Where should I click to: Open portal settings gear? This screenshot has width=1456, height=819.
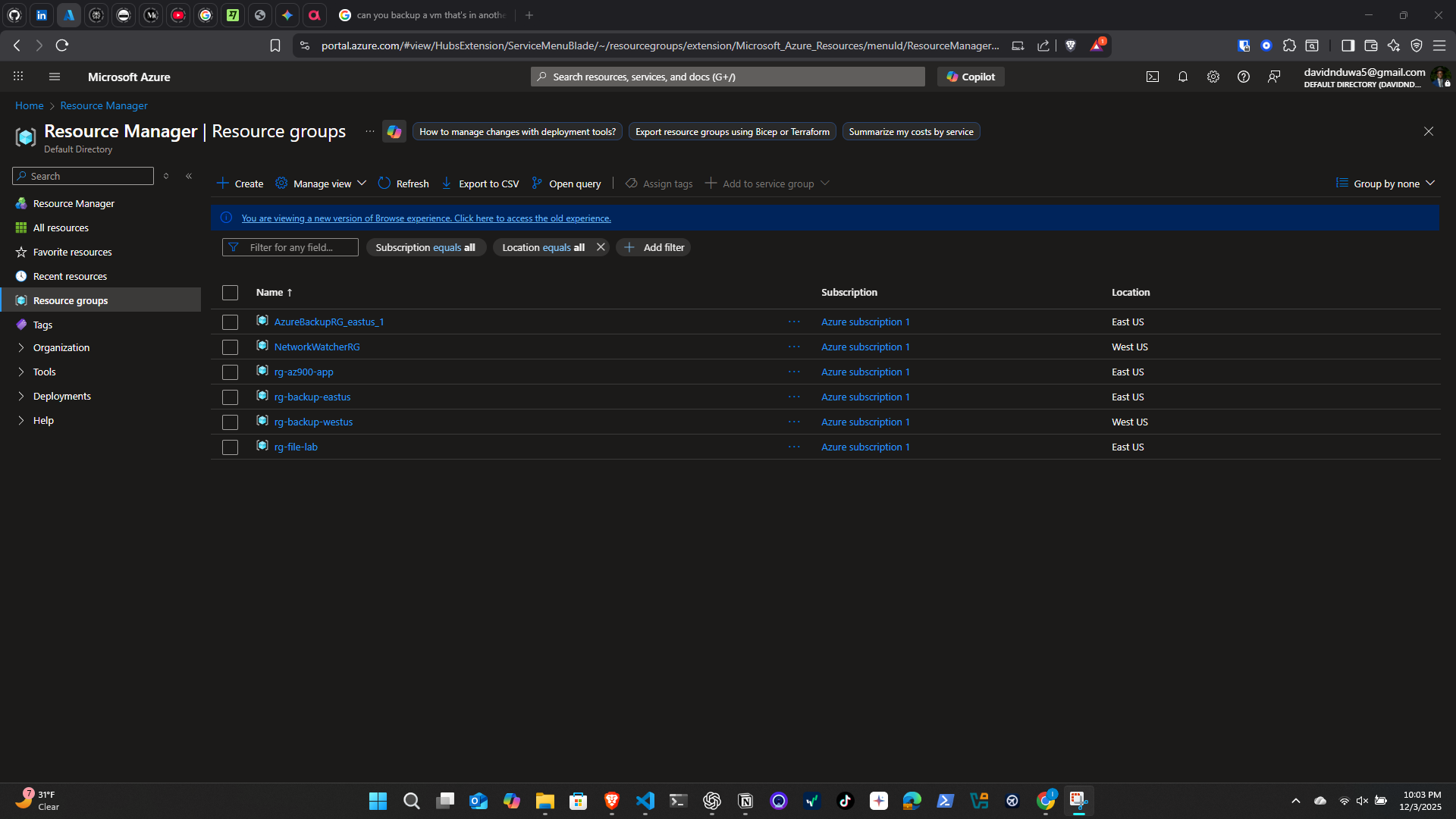click(1213, 77)
